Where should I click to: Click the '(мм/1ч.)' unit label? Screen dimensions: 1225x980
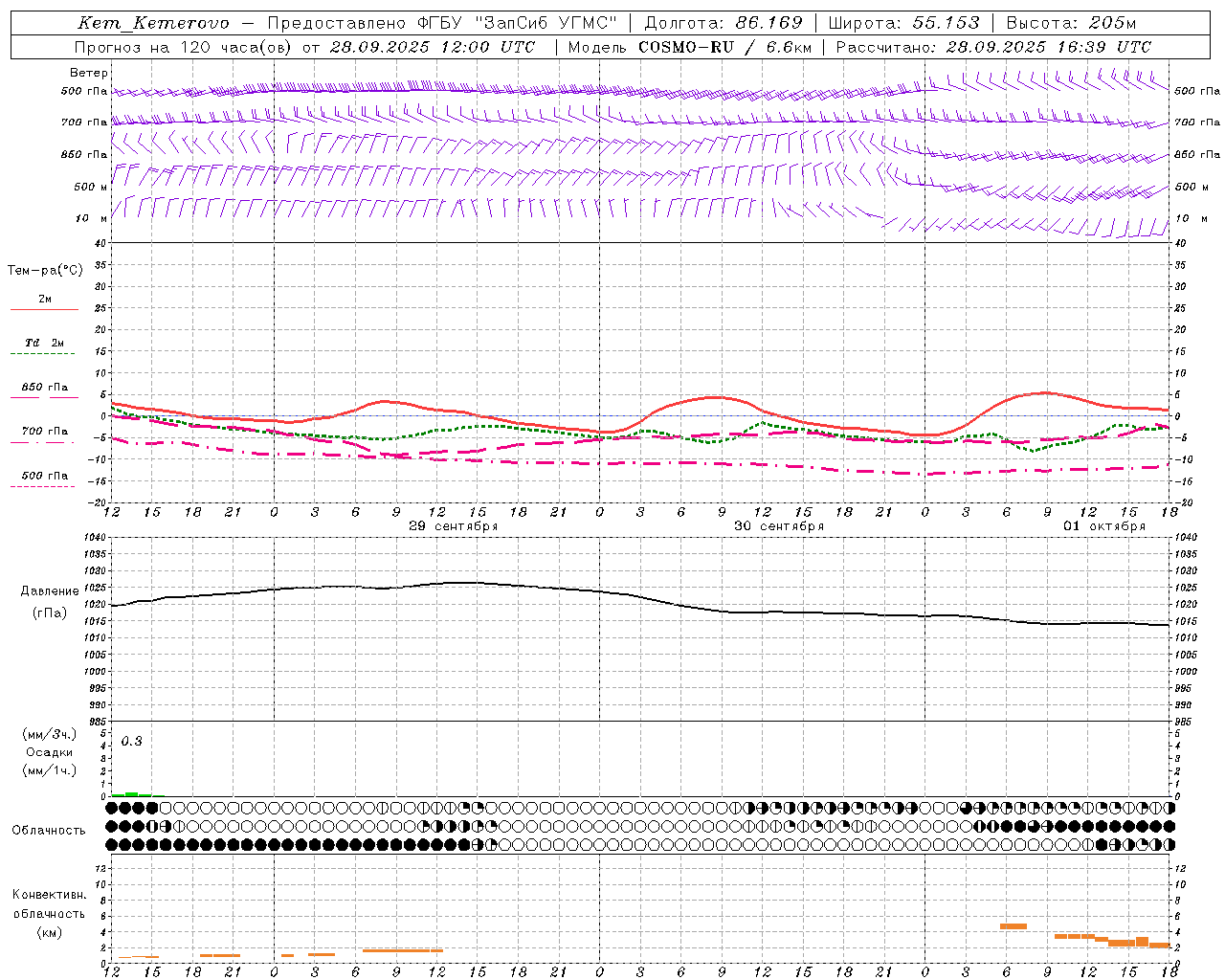[50, 770]
